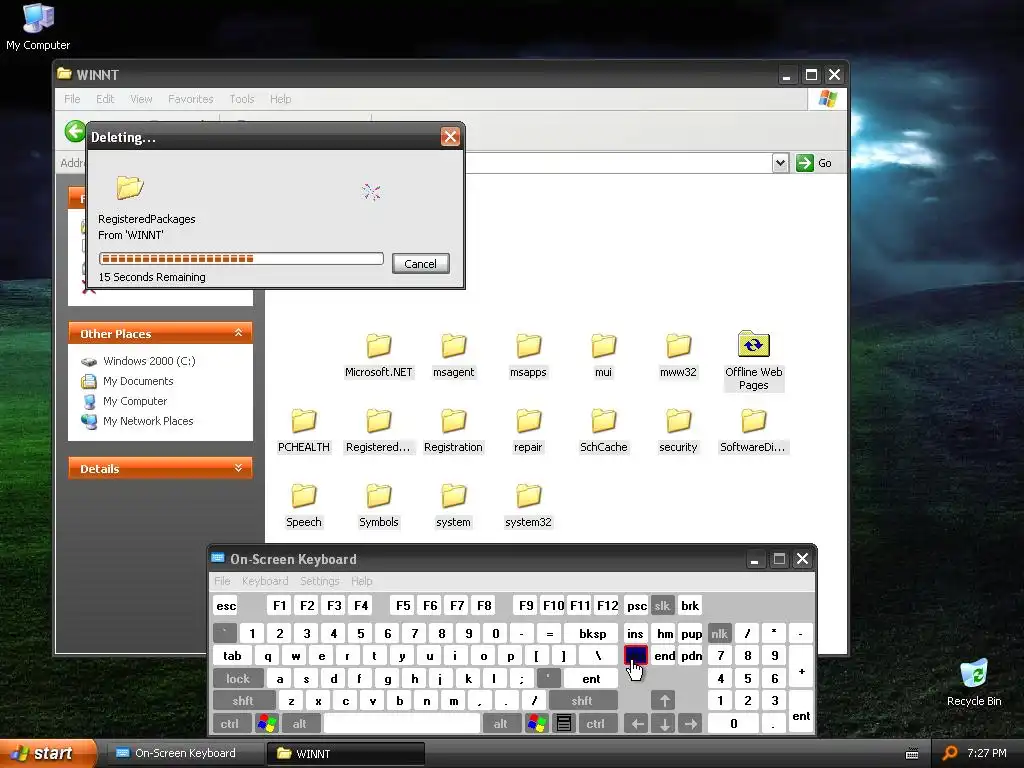This screenshot has height=768, width=1024.
Task: Toggle the left ctrl key
Action: (230, 723)
